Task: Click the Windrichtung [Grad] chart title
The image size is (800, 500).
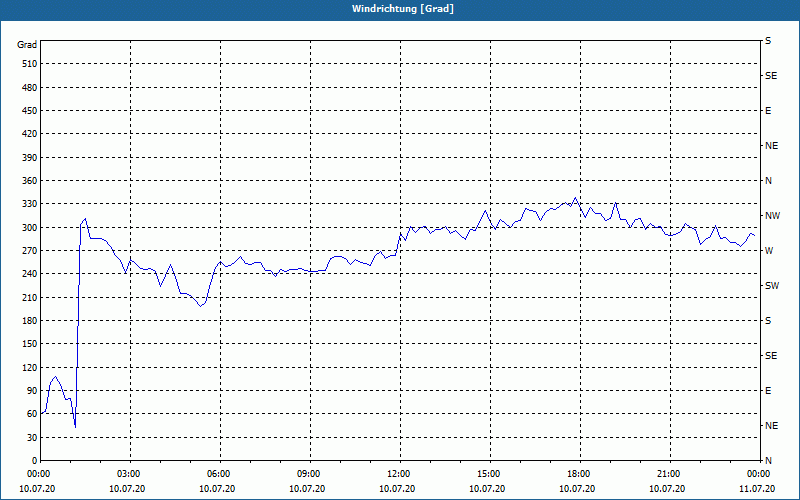Action: click(403, 9)
